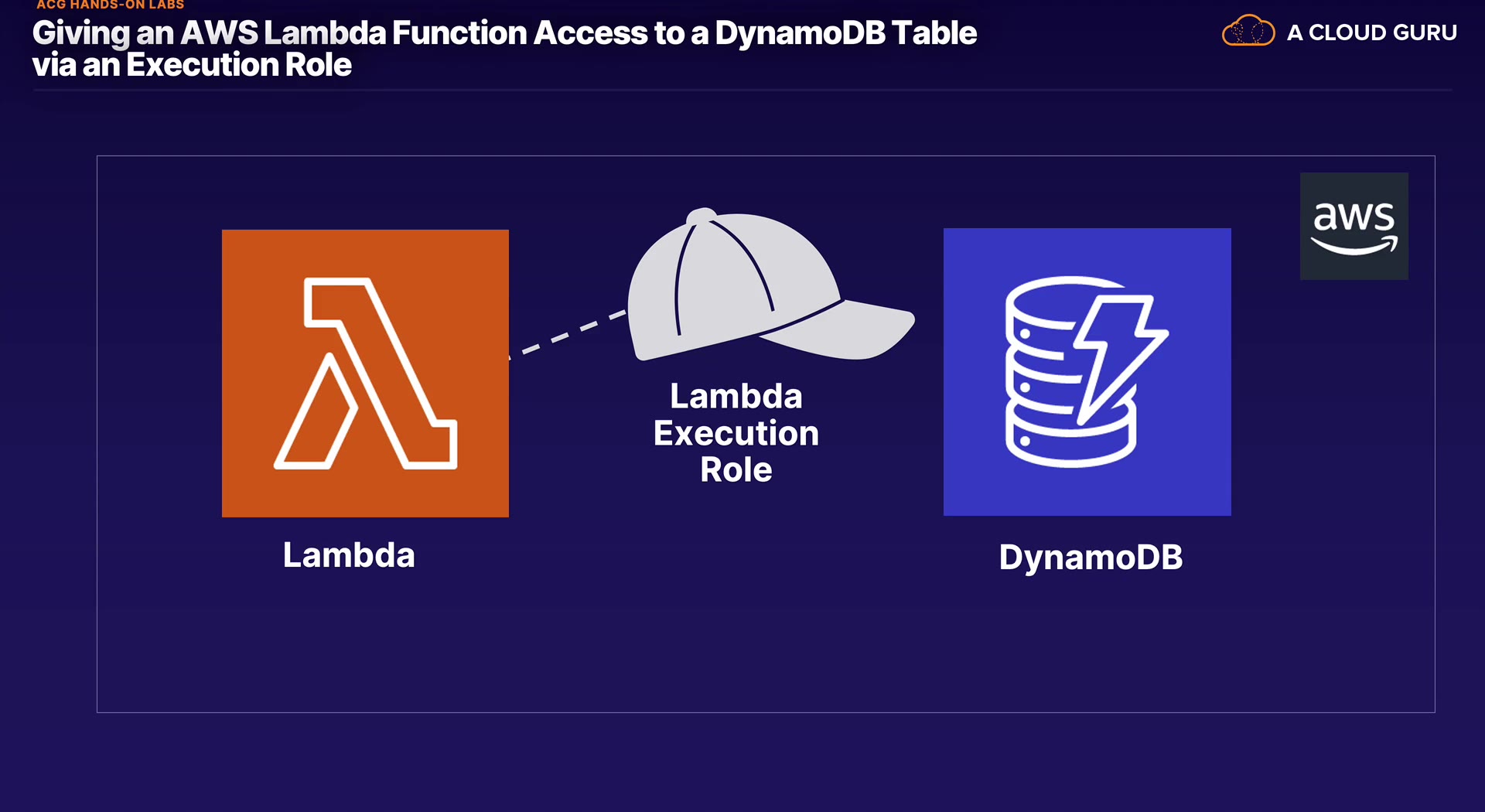Click the "ACG HANDS-ON LABS" header text
This screenshot has width=1485, height=812.
110,5
